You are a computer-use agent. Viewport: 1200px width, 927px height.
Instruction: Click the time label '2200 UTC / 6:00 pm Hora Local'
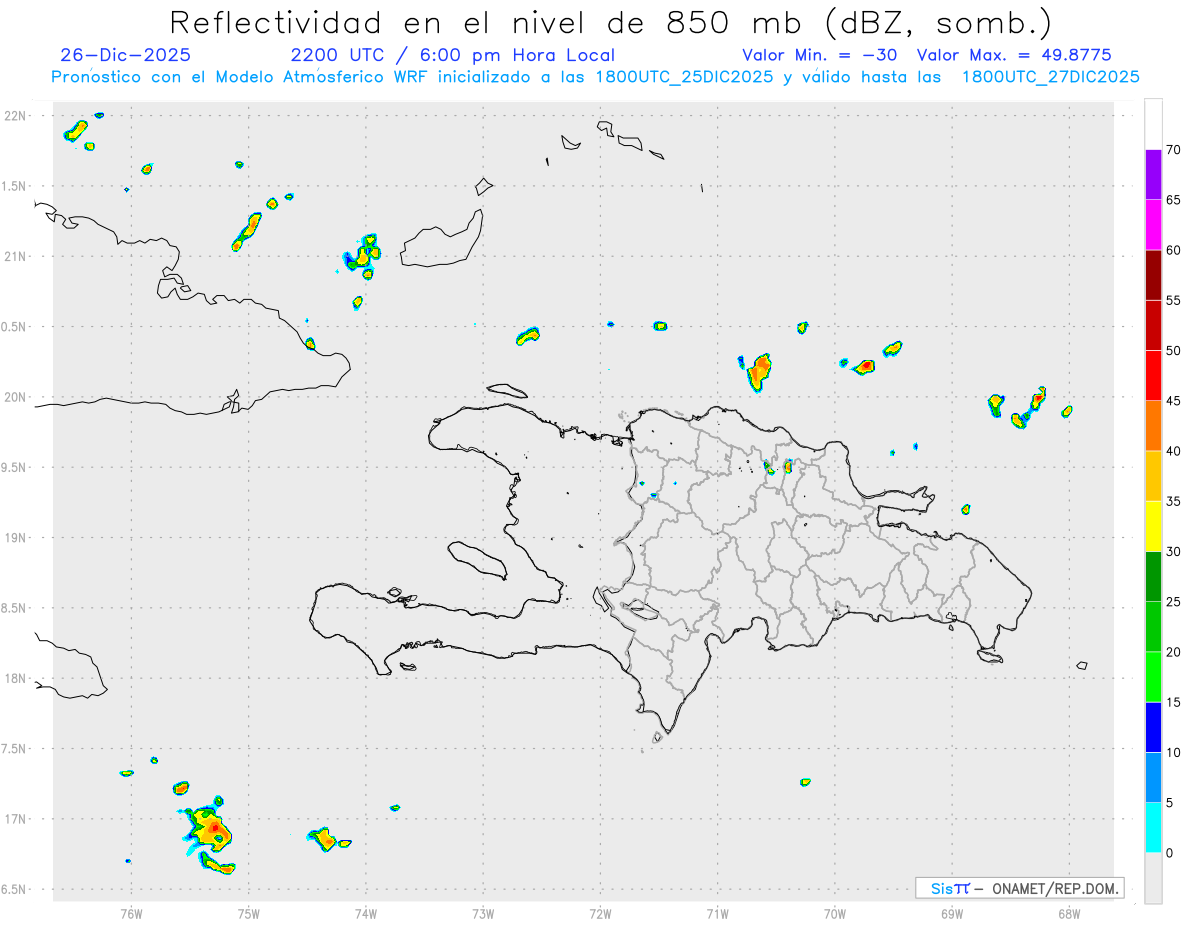point(452,55)
